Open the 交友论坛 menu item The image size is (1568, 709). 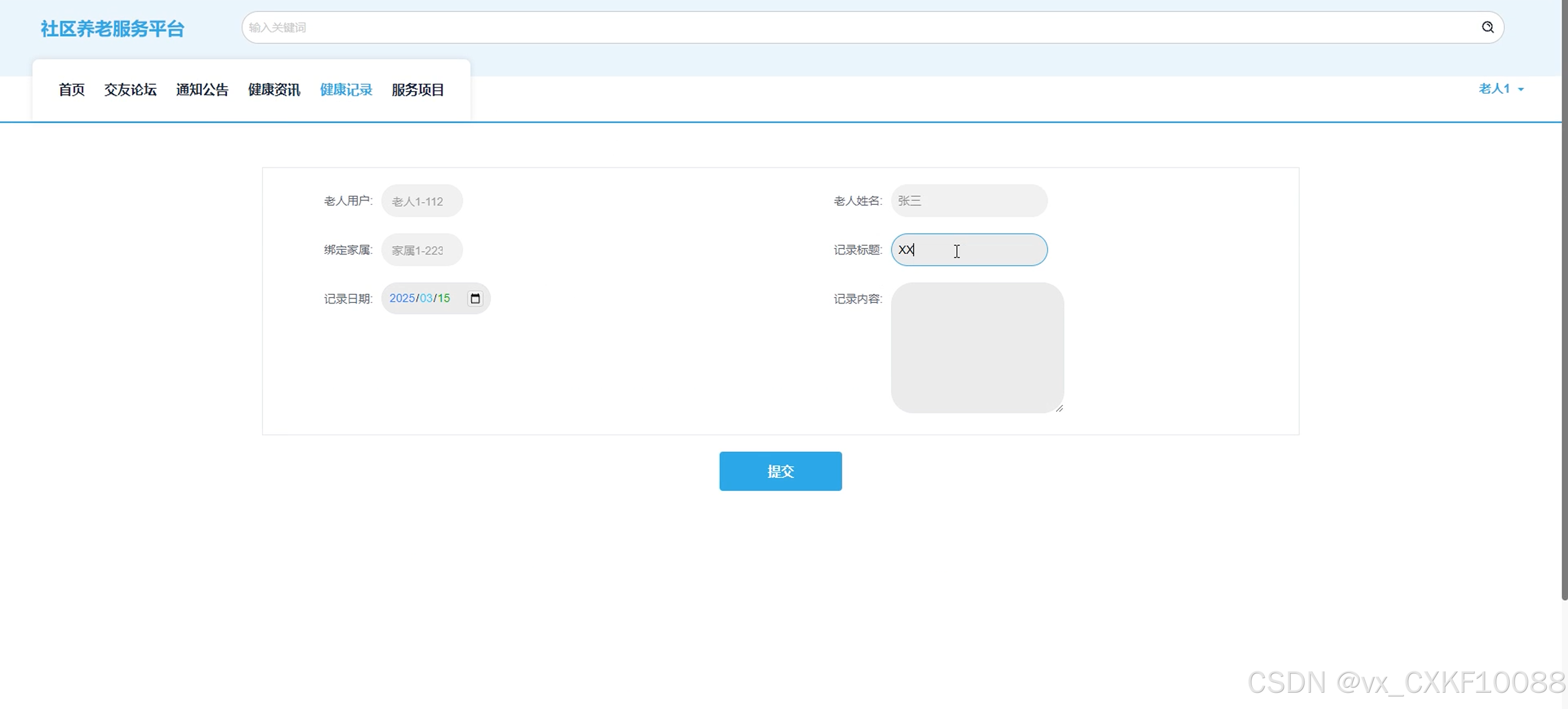pyautogui.click(x=130, y=90)
